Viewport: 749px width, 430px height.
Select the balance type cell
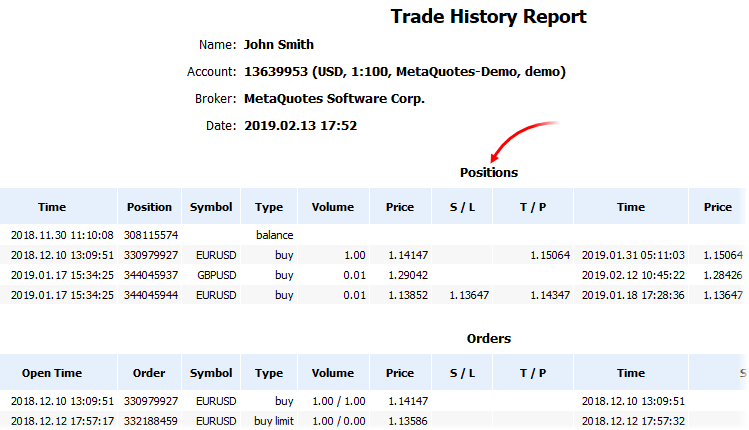click(275, 235)
